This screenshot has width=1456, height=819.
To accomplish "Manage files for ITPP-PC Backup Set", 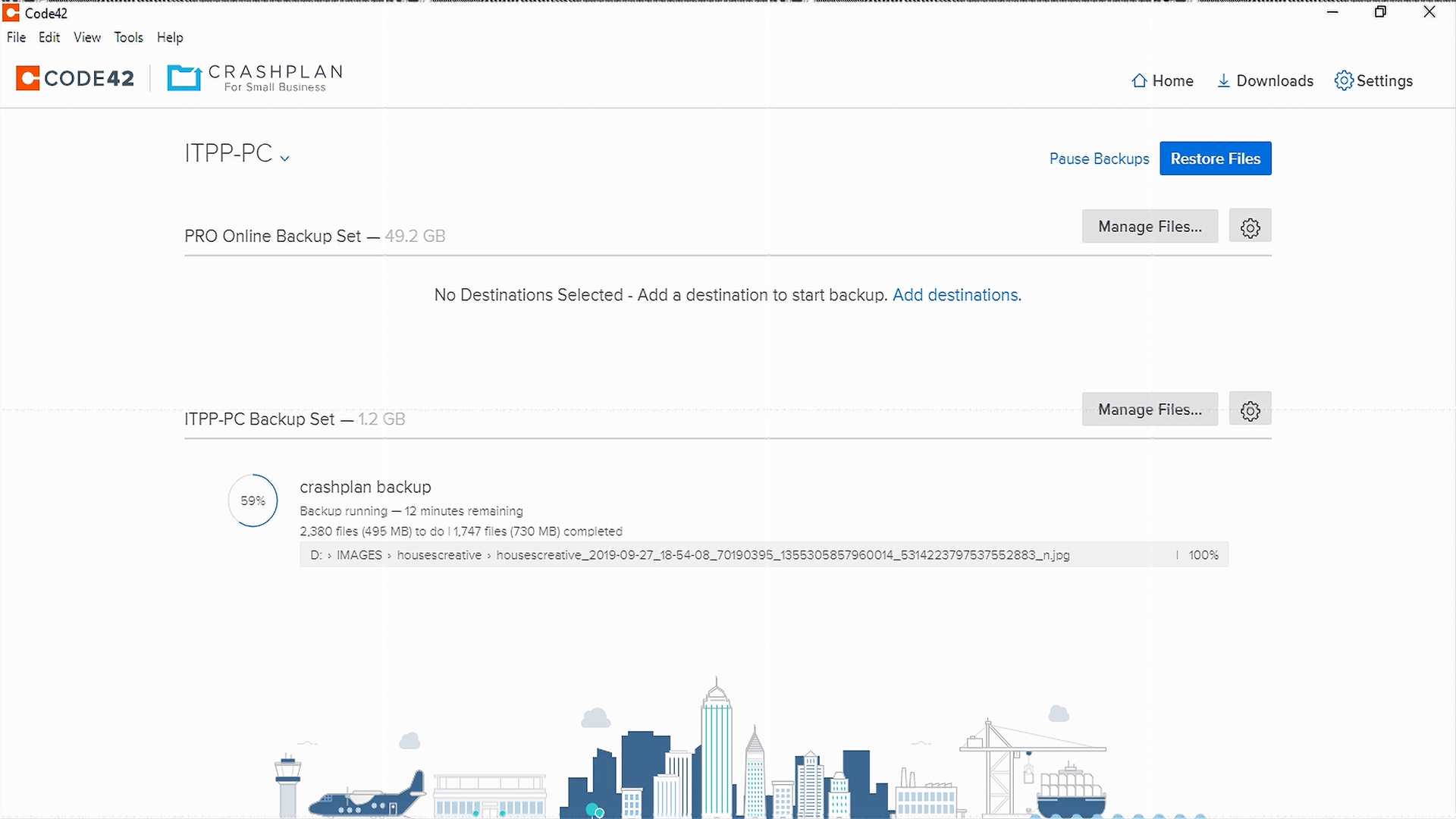I will click(1150, 409).
